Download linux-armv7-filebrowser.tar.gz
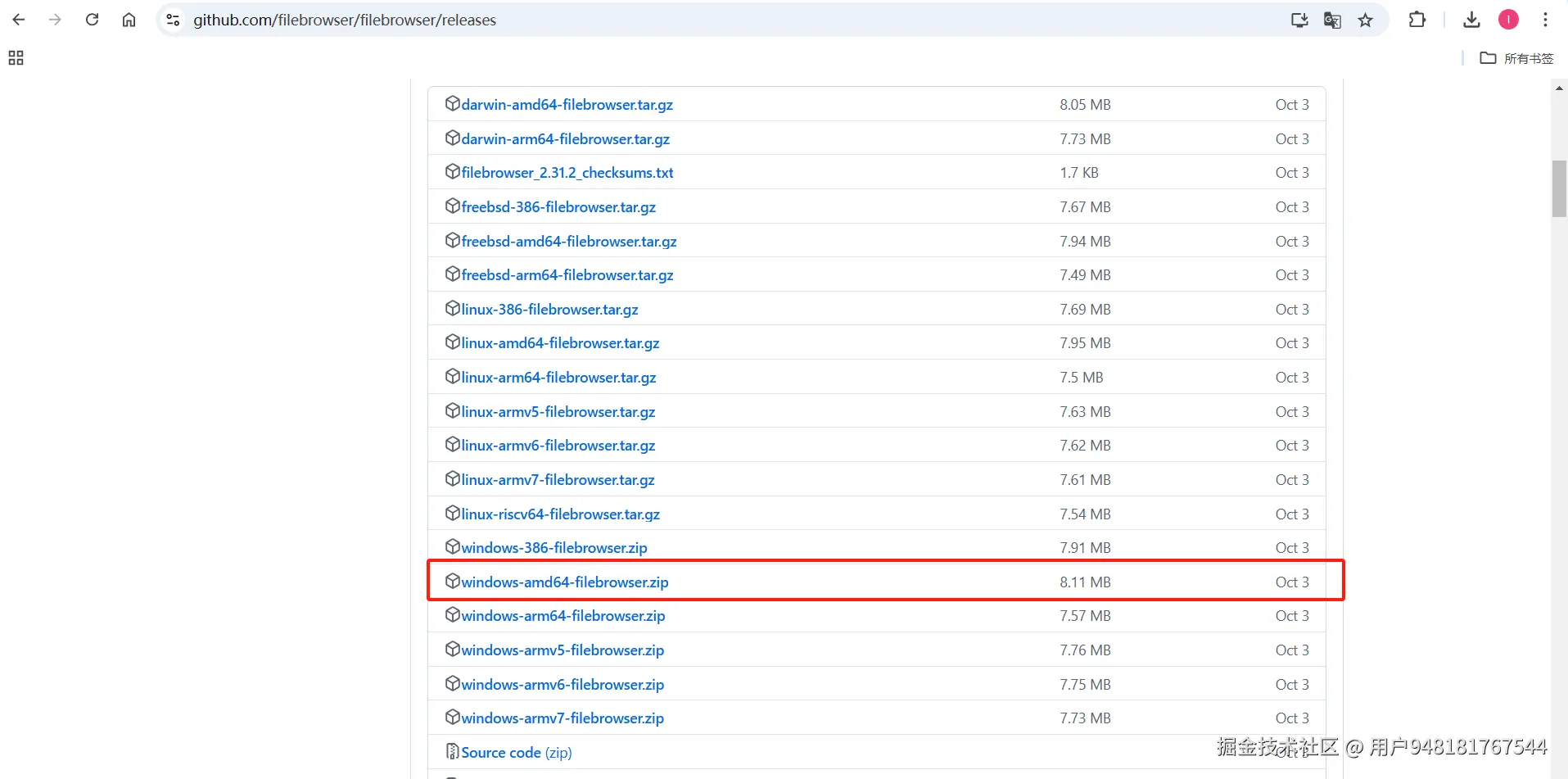This screenshot has width=1568, height=779. click(x=558, y=480)
